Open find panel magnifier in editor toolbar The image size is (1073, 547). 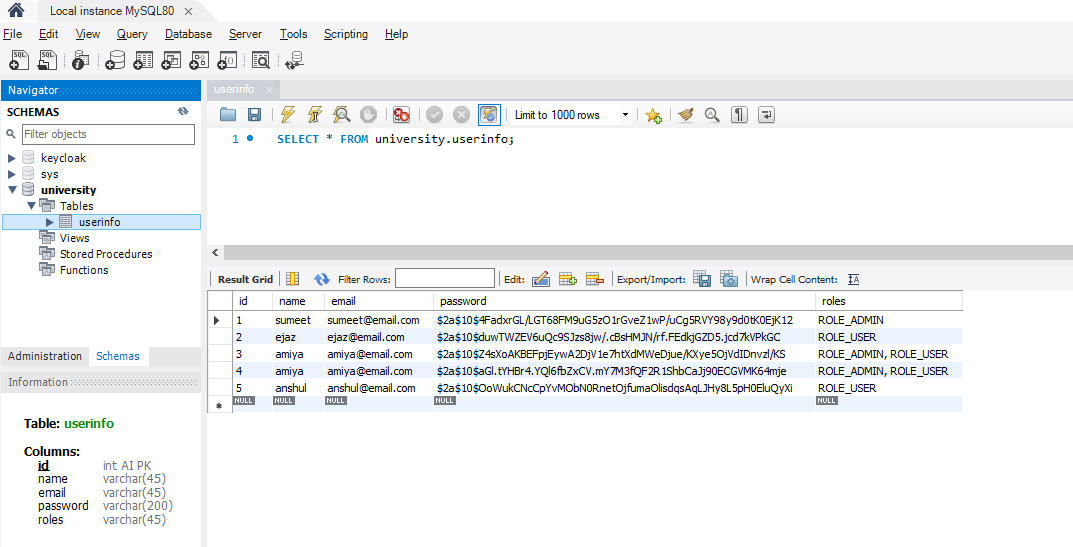point(712,115)
